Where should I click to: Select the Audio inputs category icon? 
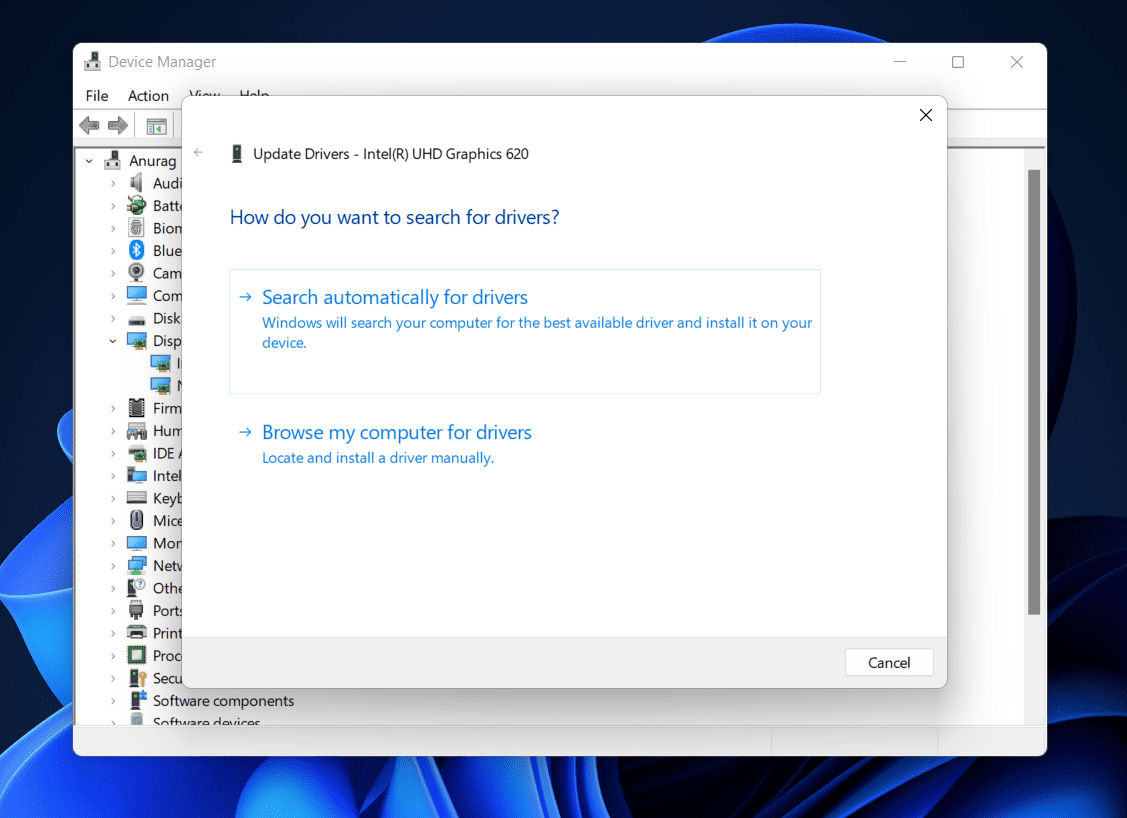pyautogui.click(x=137, y=183)
